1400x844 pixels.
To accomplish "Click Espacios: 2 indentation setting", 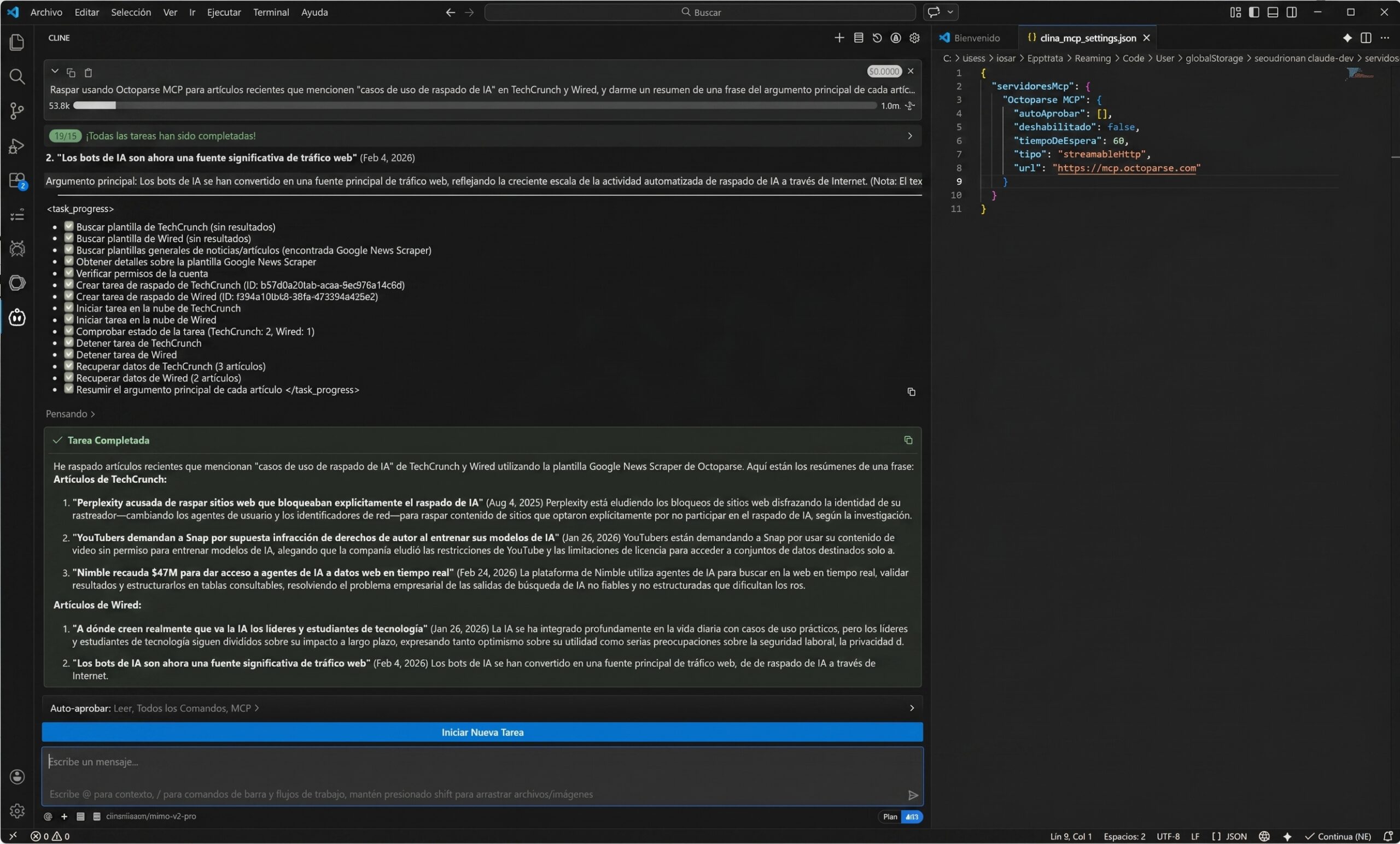I will pos(1124,836).
